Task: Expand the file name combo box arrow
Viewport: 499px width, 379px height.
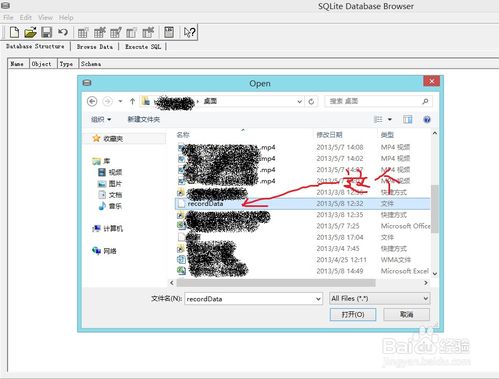Action: coord(318,299)
